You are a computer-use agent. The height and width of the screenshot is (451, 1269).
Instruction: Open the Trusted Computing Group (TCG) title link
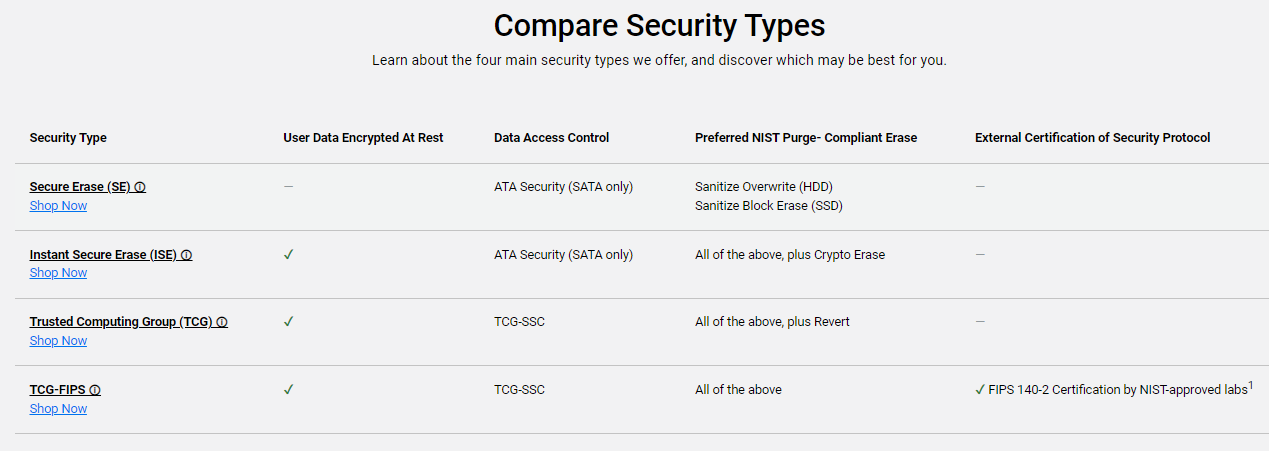click(121, 322)
